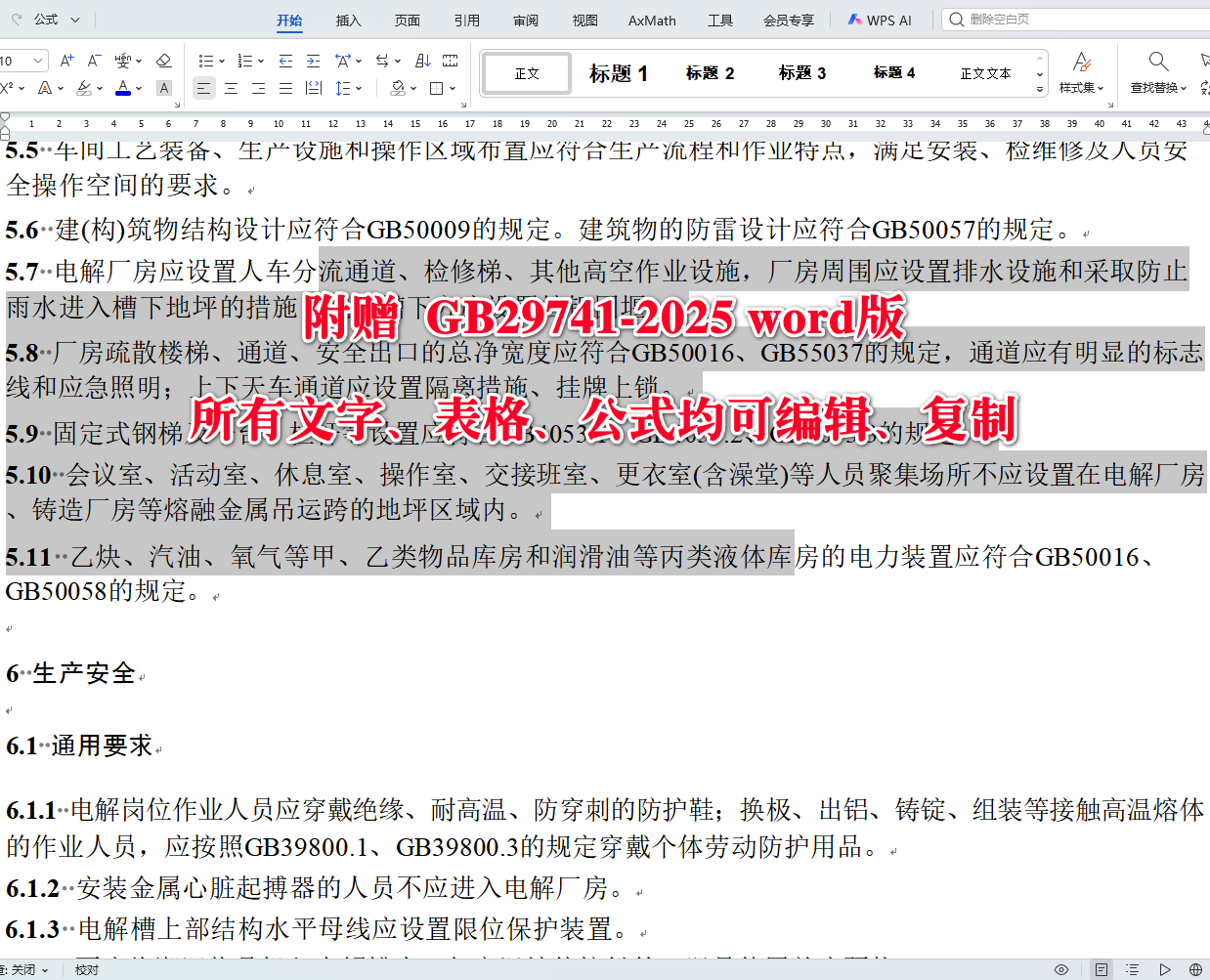Screen dimensions: 1210x980
Task: Select the bullet list icon
Action: [x=205, y=61]
